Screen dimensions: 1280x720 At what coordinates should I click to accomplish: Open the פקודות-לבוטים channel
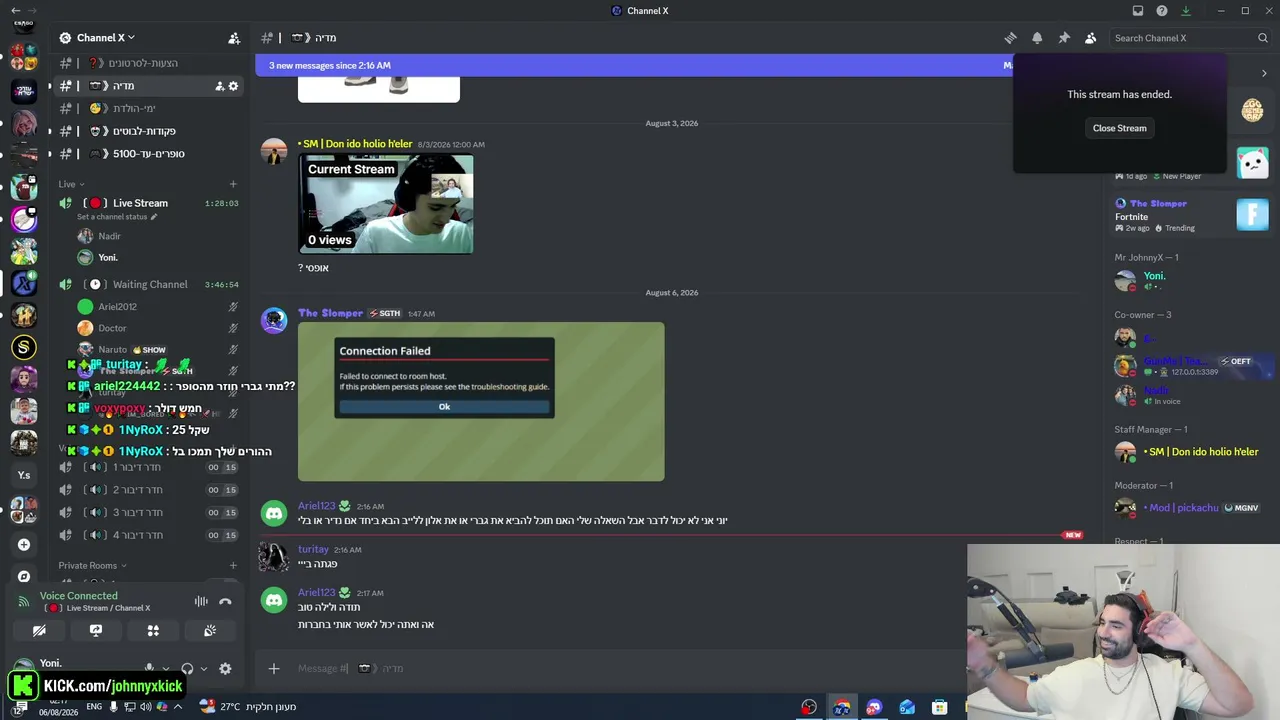tap(150, 131)
